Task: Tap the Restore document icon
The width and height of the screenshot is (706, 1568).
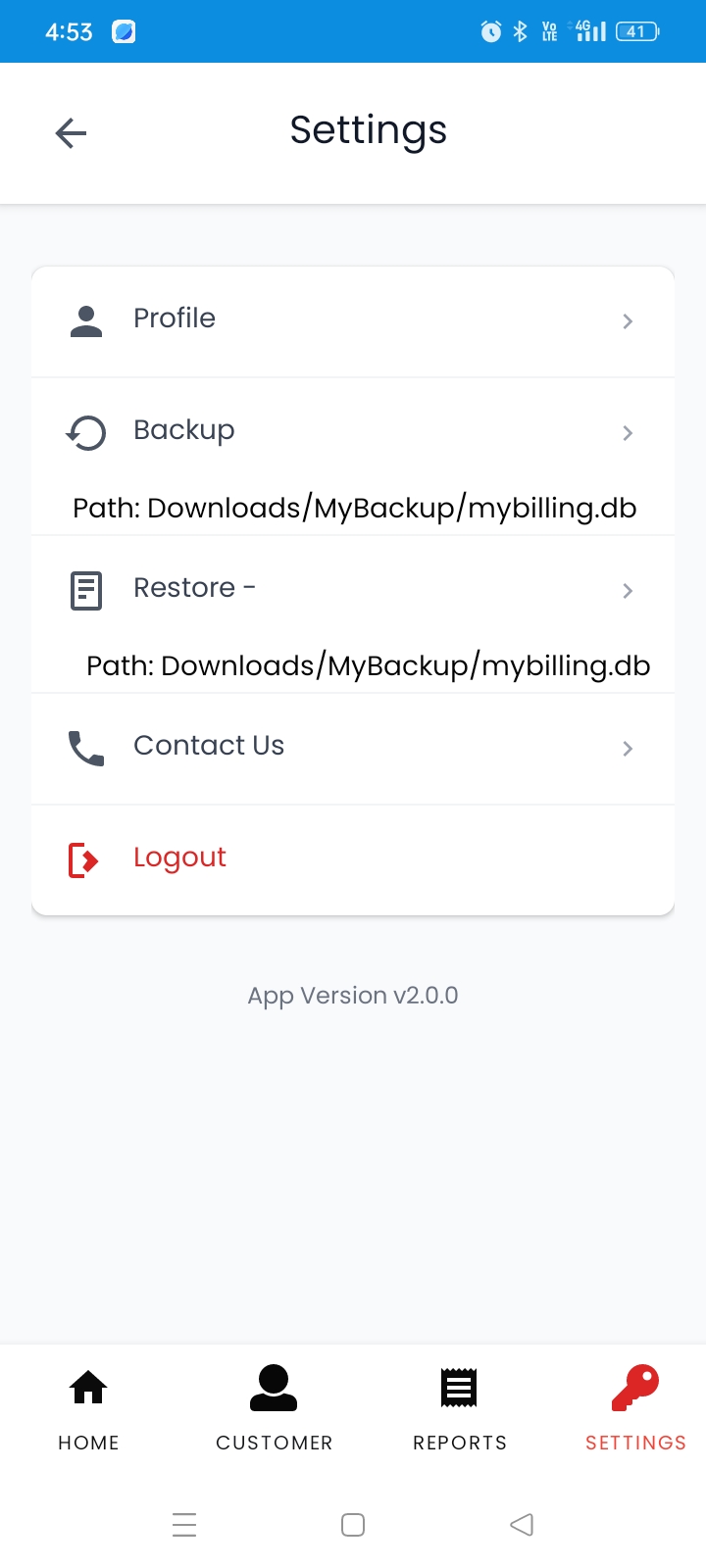Action: [86, 589]
